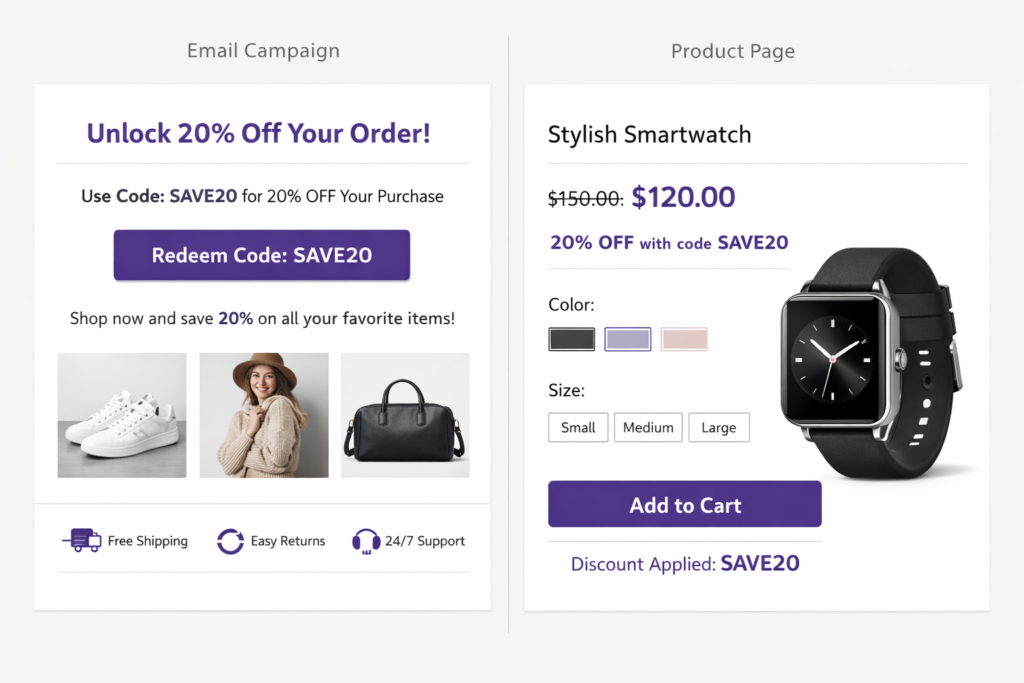
Task: Click the Discount Applied: SAVE20 link
Action: (x=684, y=563)
